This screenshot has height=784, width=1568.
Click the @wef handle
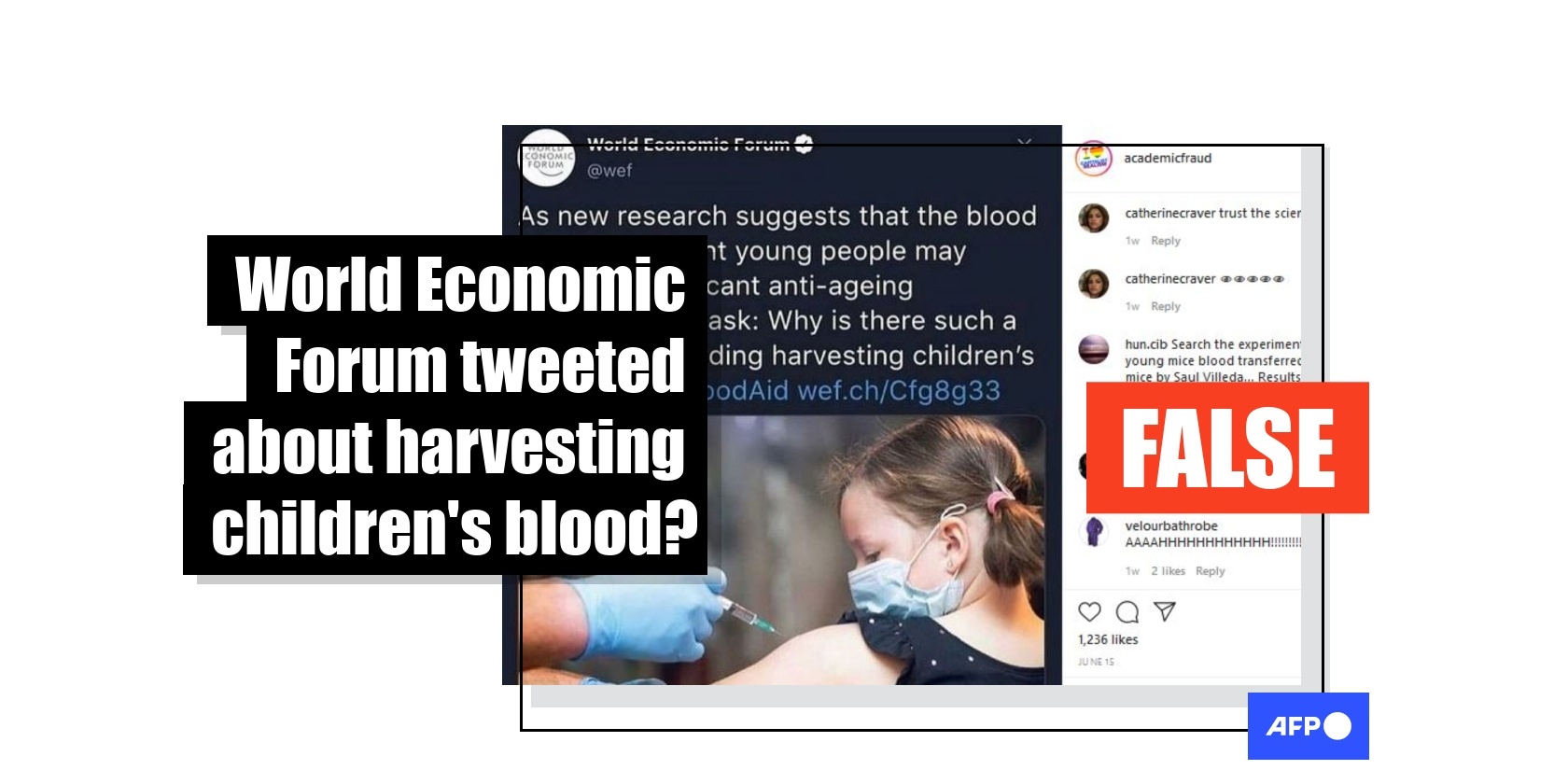tap(609, 171)
